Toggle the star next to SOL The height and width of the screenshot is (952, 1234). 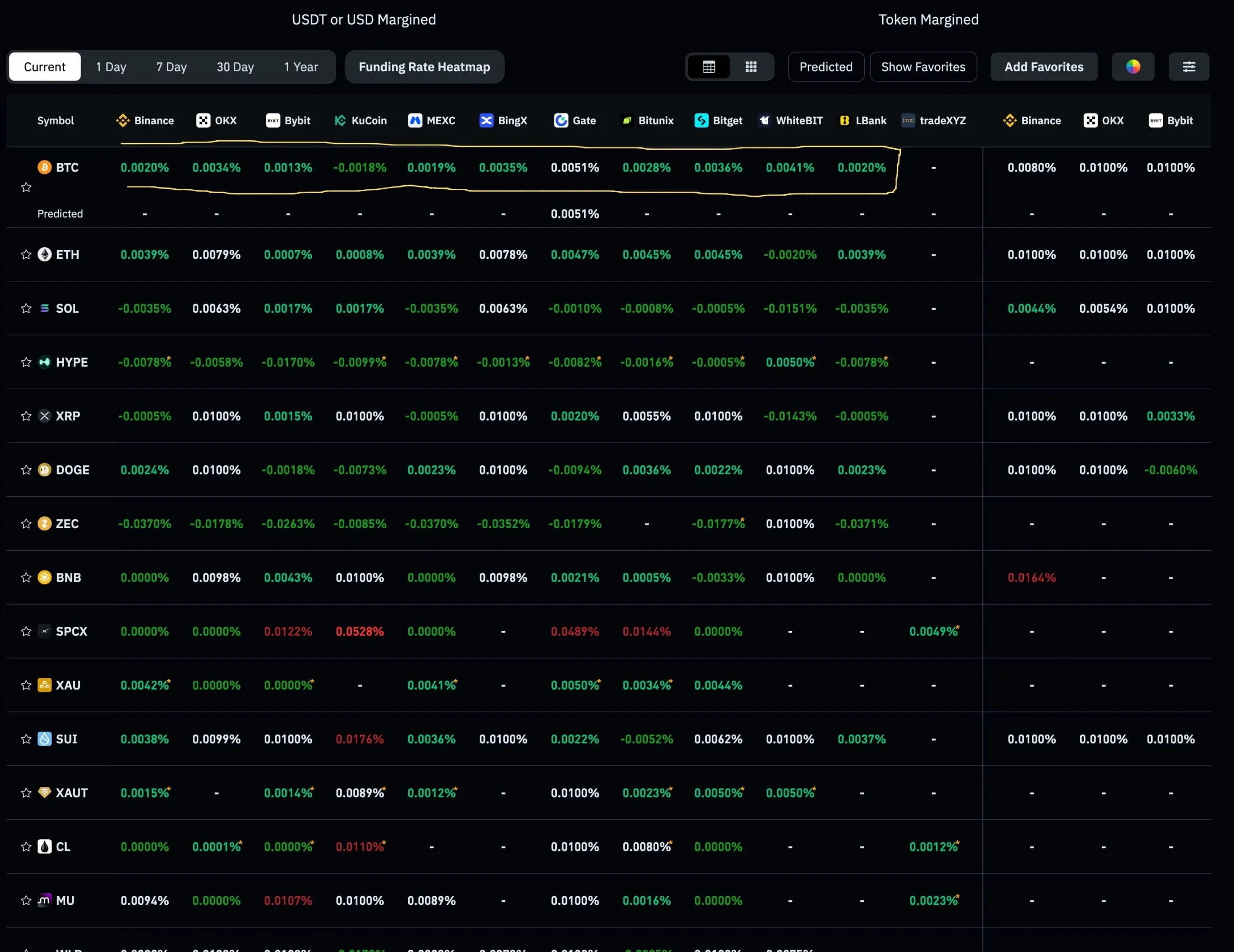(26, 308)
